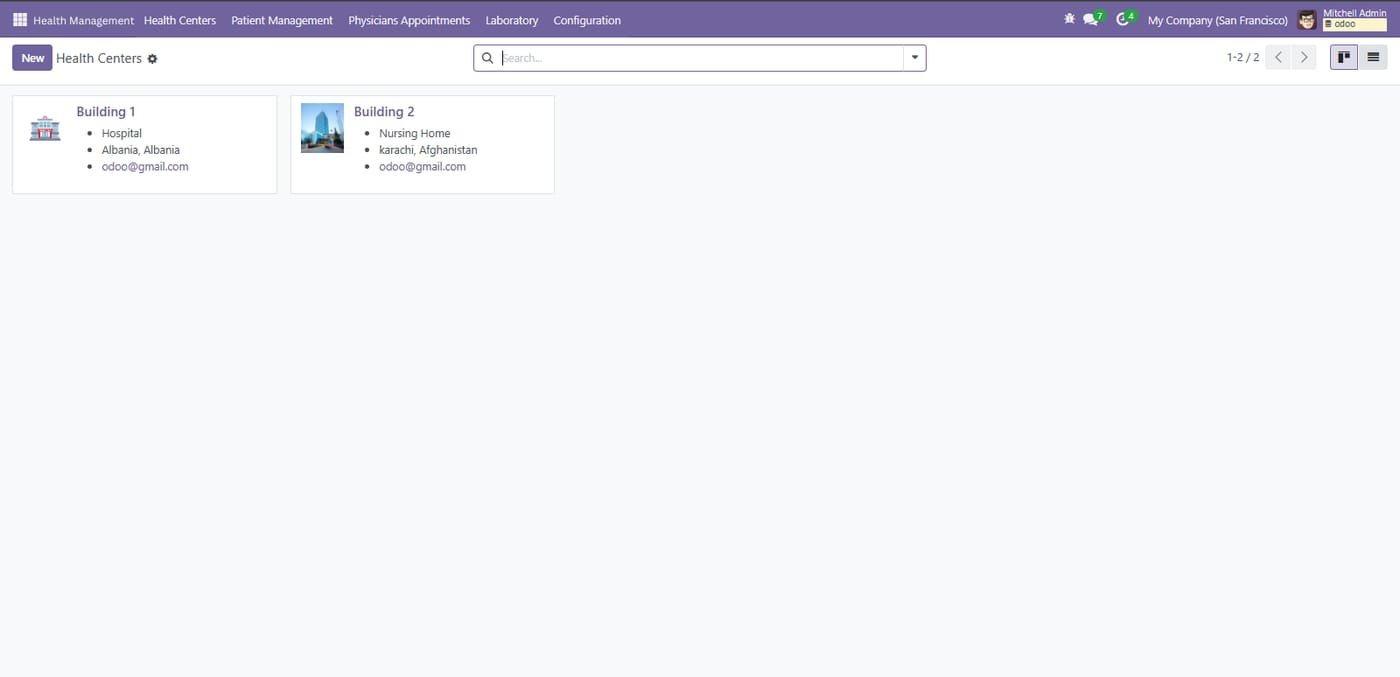Open the Physicians Appointments menu
Viewport: 1400px width, 677px height.
click(409, 20)
